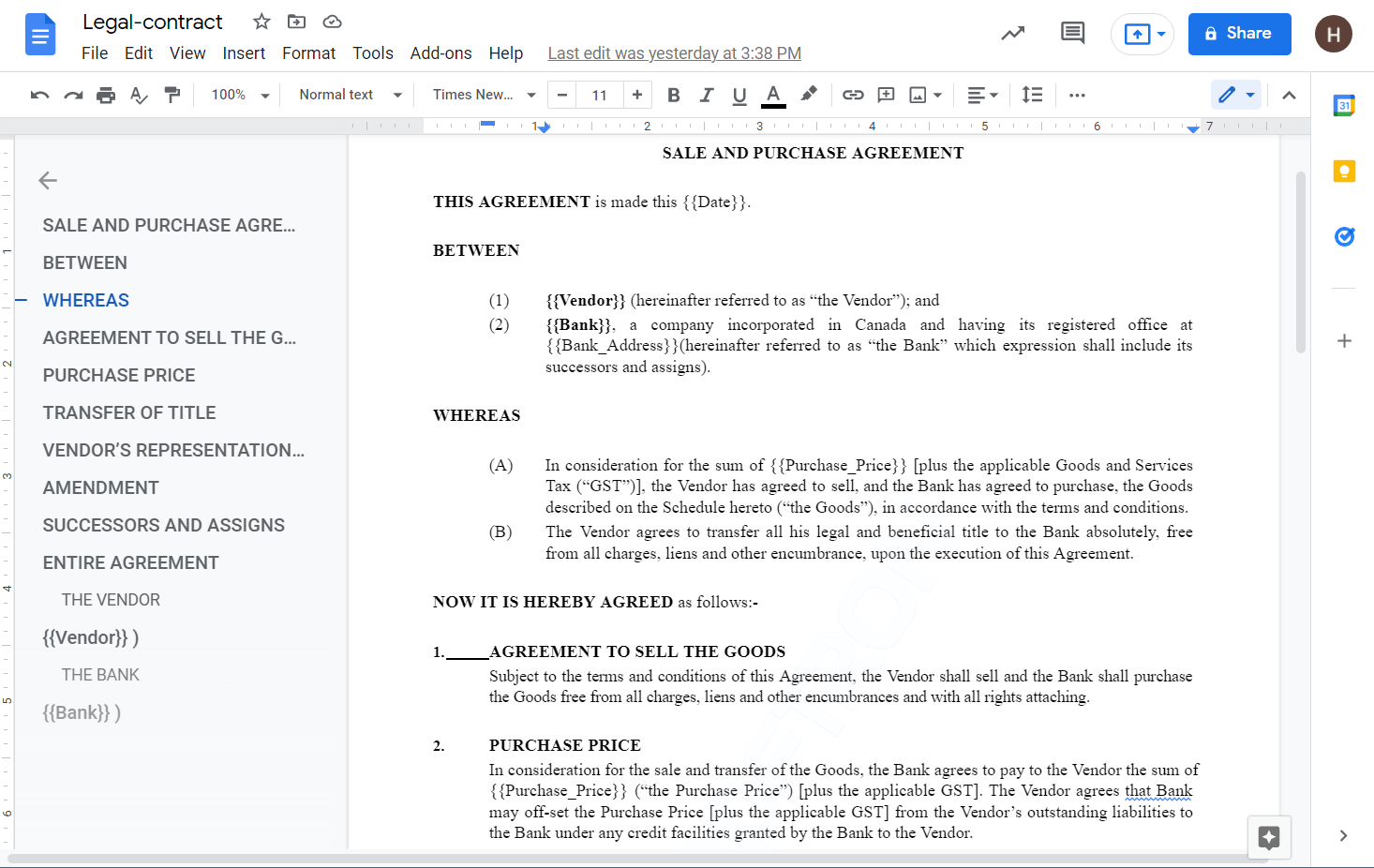Open the font family dropdown
This screenshot has height=868, width=1374.
point(480,94)
